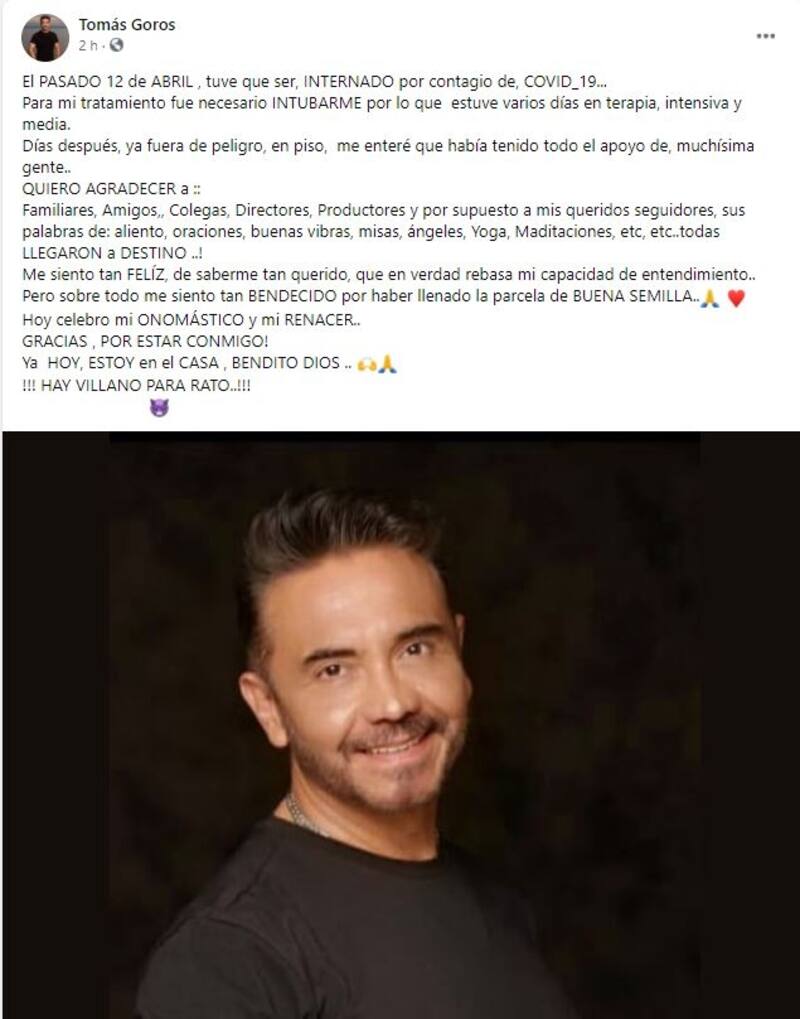Click the line HAY VILLANO PARA RATO
The image size is (800, 1019).
136,385
